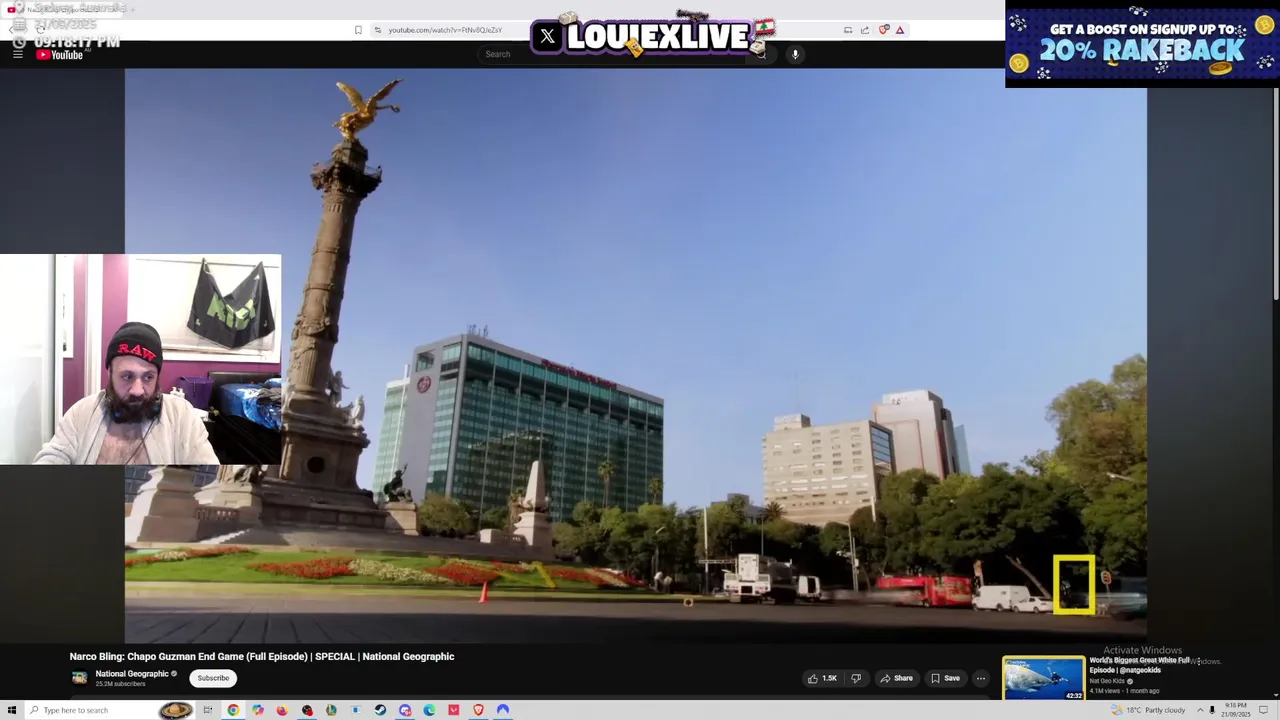Subscribe to National Geographic channel

(x=213, y=678)
